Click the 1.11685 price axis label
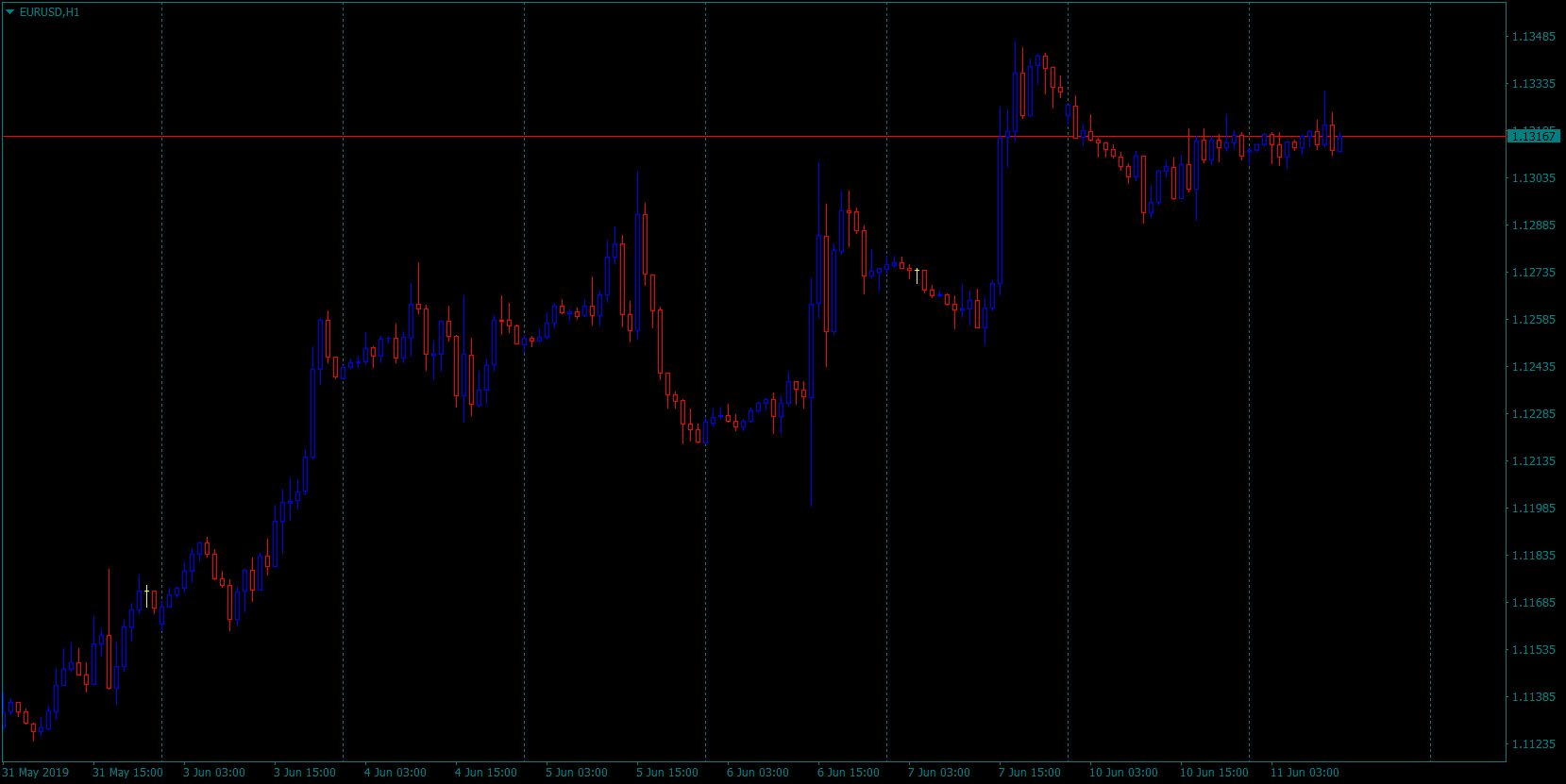The width and height of the screenshot is (1566, 784). coord(1534,603)
